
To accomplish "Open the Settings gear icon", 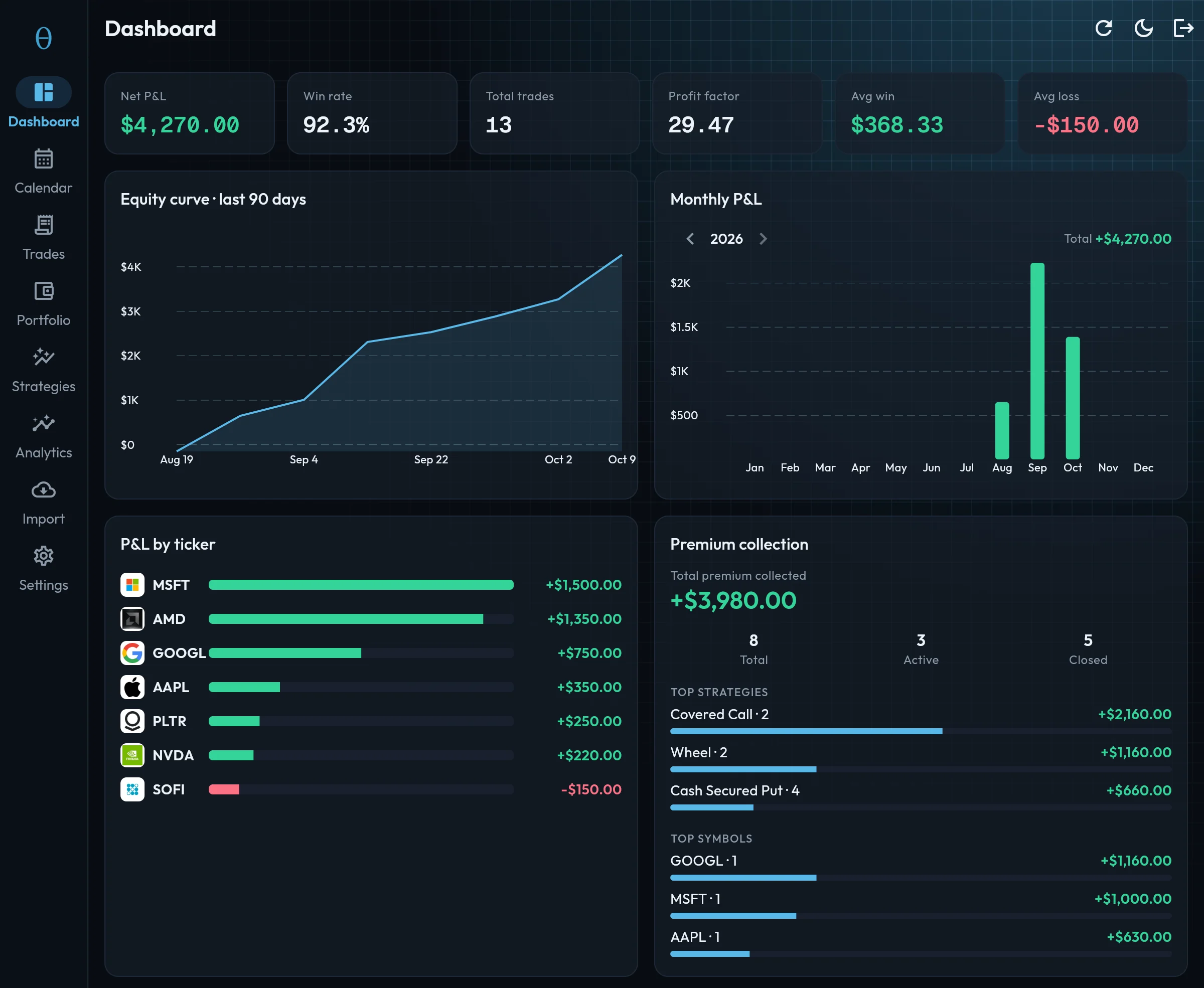I will (44, 556).
